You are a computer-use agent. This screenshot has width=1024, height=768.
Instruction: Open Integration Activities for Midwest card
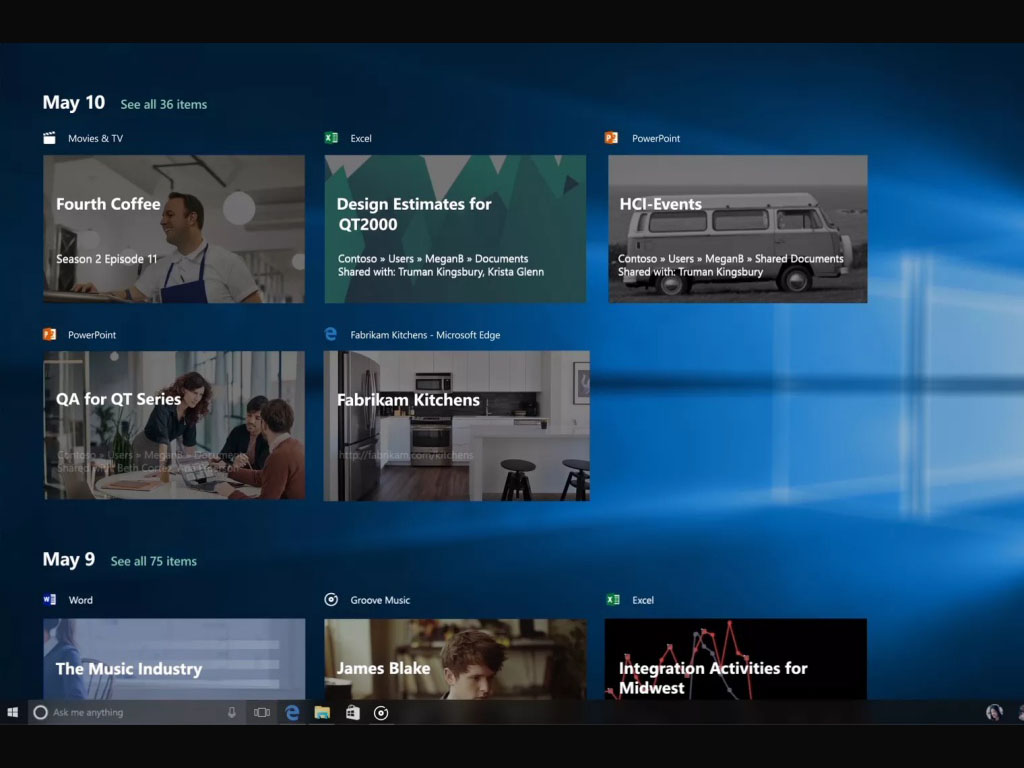tap(736, 659)
